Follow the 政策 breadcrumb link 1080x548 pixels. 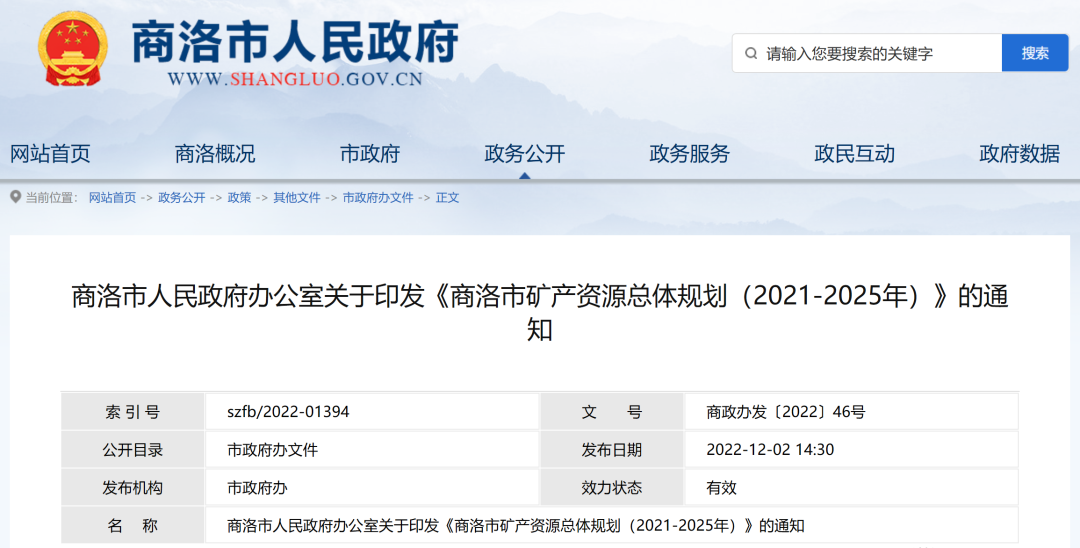(239, 198)
